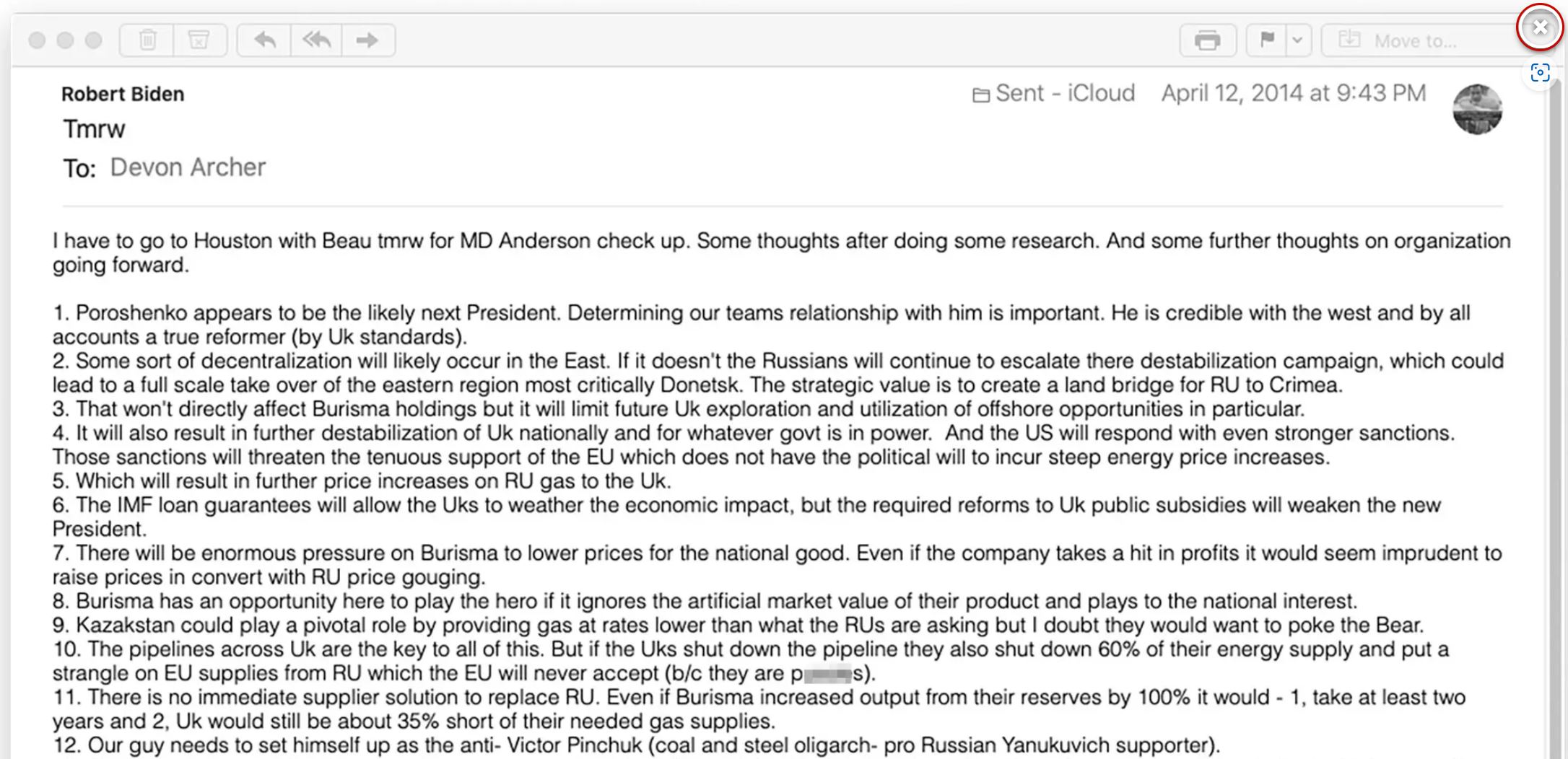Forward this message using the right arrow
This screenshot has height=759, width=1568.
coord(367,40)
